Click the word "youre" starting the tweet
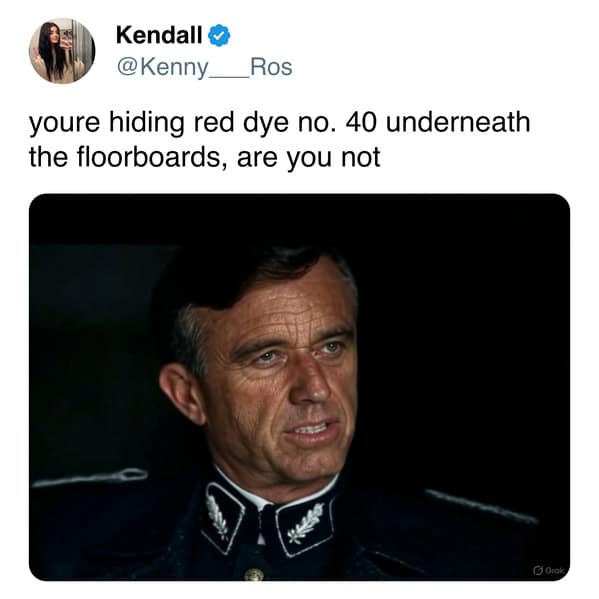Screen dimensions: 599x599 [64, 124]
